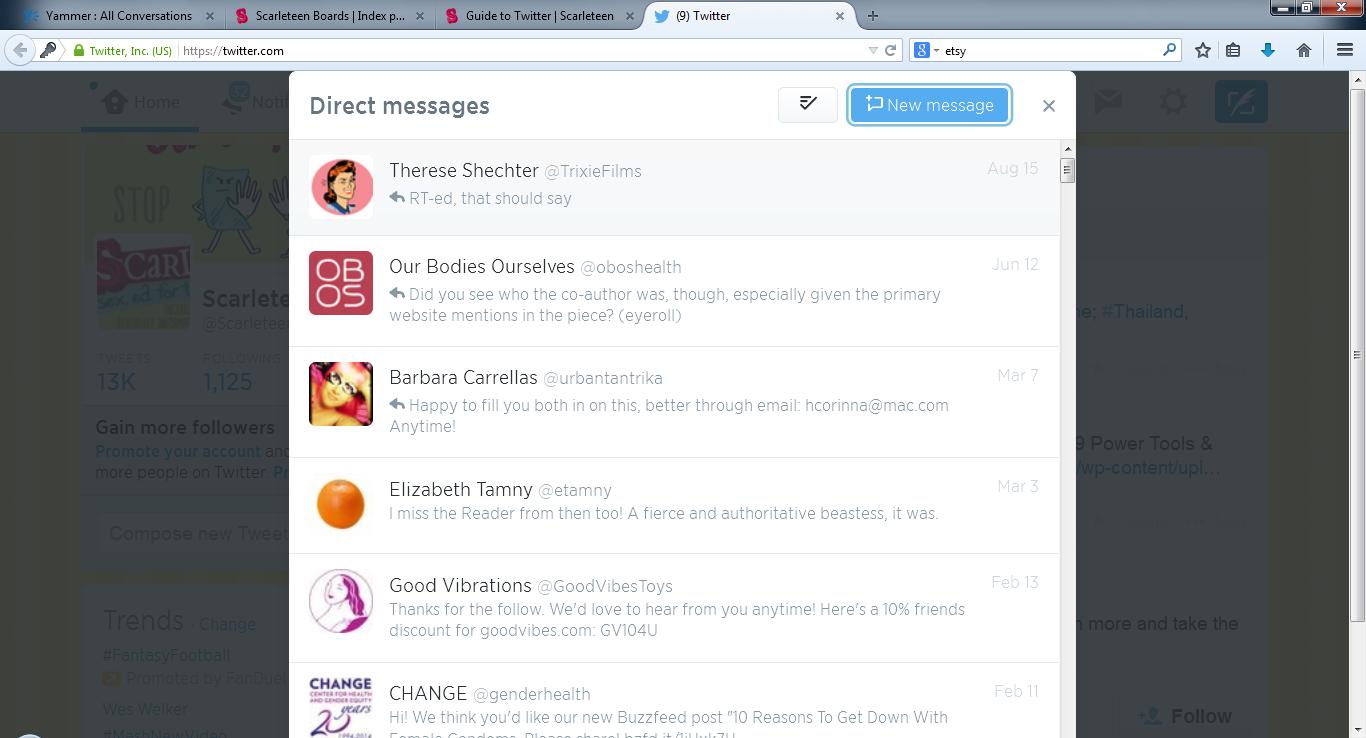Open the Good Vibrations conversation
Image resolution: width=1366 pixels, height=738 pixels.
click(674, 608)
